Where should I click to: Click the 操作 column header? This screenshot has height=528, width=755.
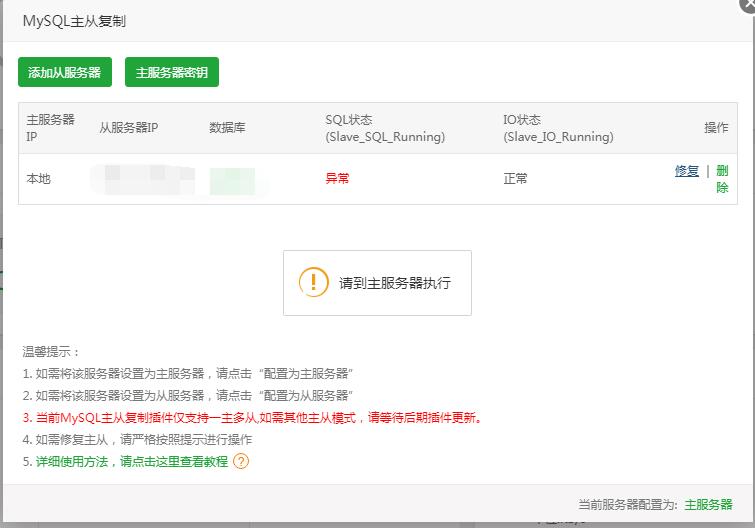(x=716, y=128)
